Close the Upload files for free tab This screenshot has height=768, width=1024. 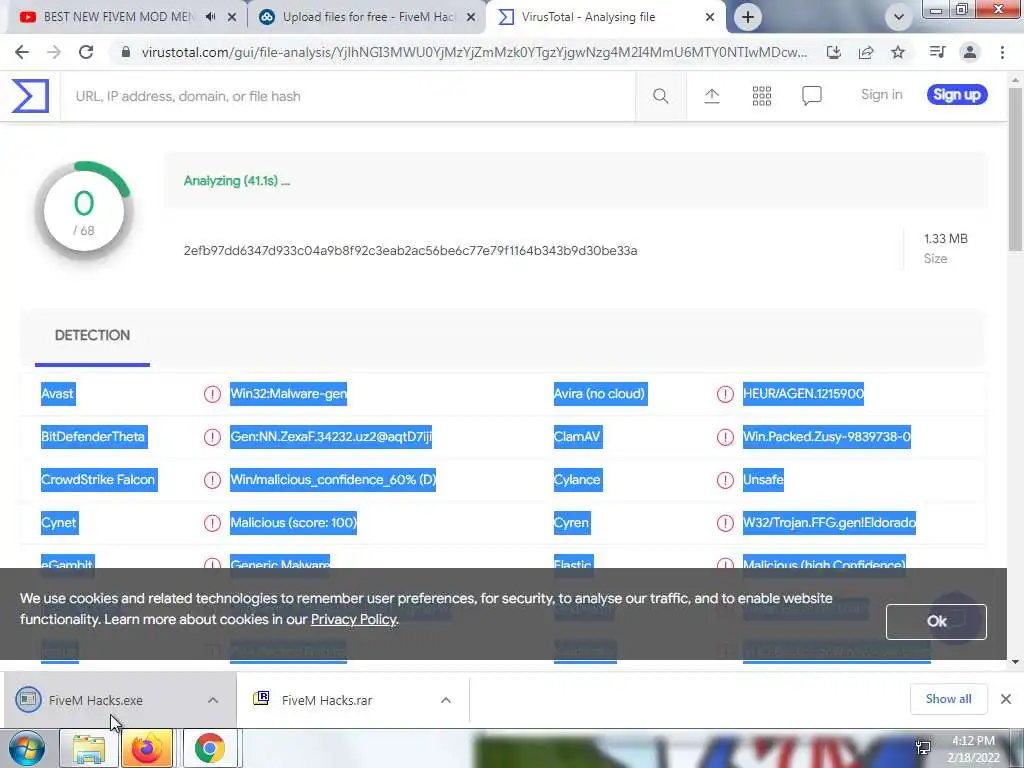click(x=471, y=17)
